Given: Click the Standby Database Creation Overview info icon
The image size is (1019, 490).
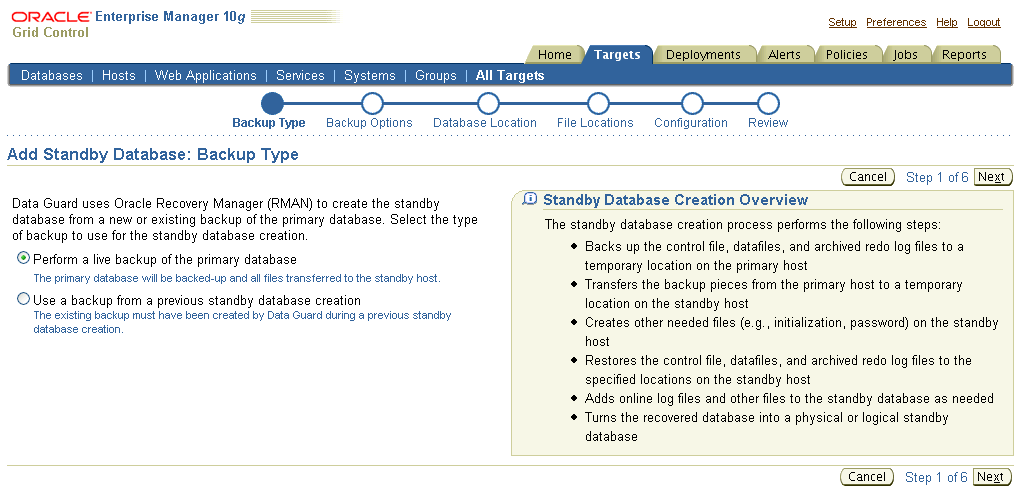Looking at the screenshot, I should (530, 200).
